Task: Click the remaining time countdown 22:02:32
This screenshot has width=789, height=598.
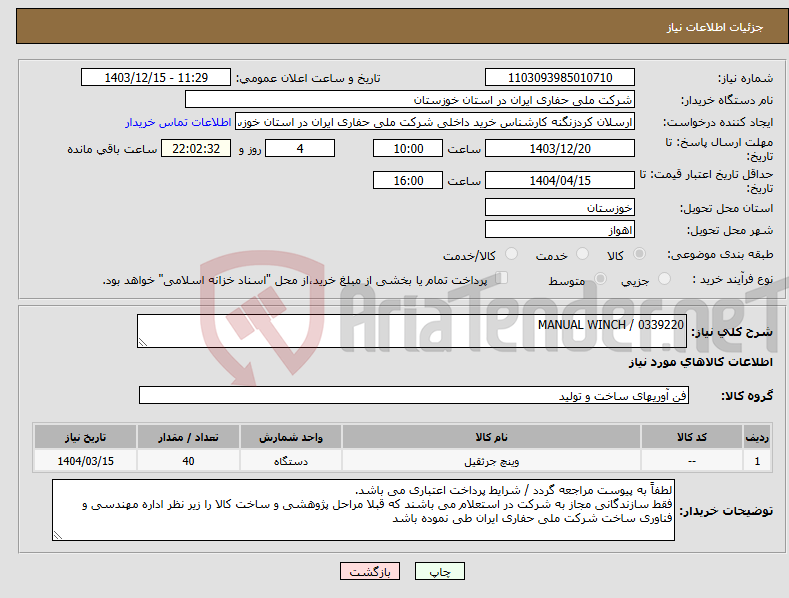Action: coord(196,148)
